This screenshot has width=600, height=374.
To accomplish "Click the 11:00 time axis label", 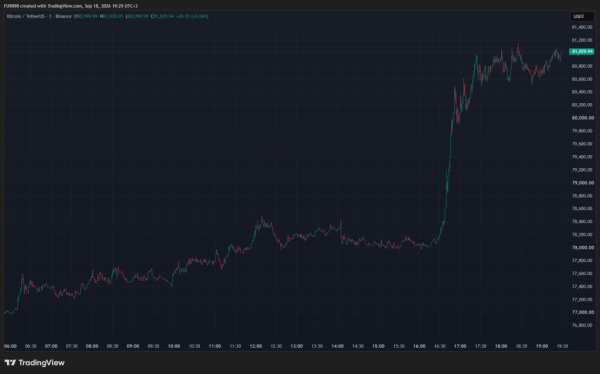I will coord(215,346).
